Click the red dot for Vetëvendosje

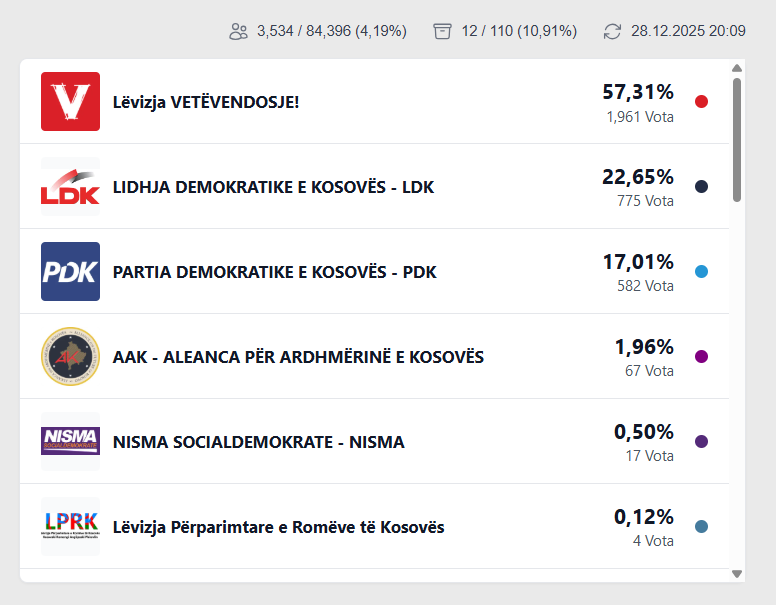(x=701, y=102)
